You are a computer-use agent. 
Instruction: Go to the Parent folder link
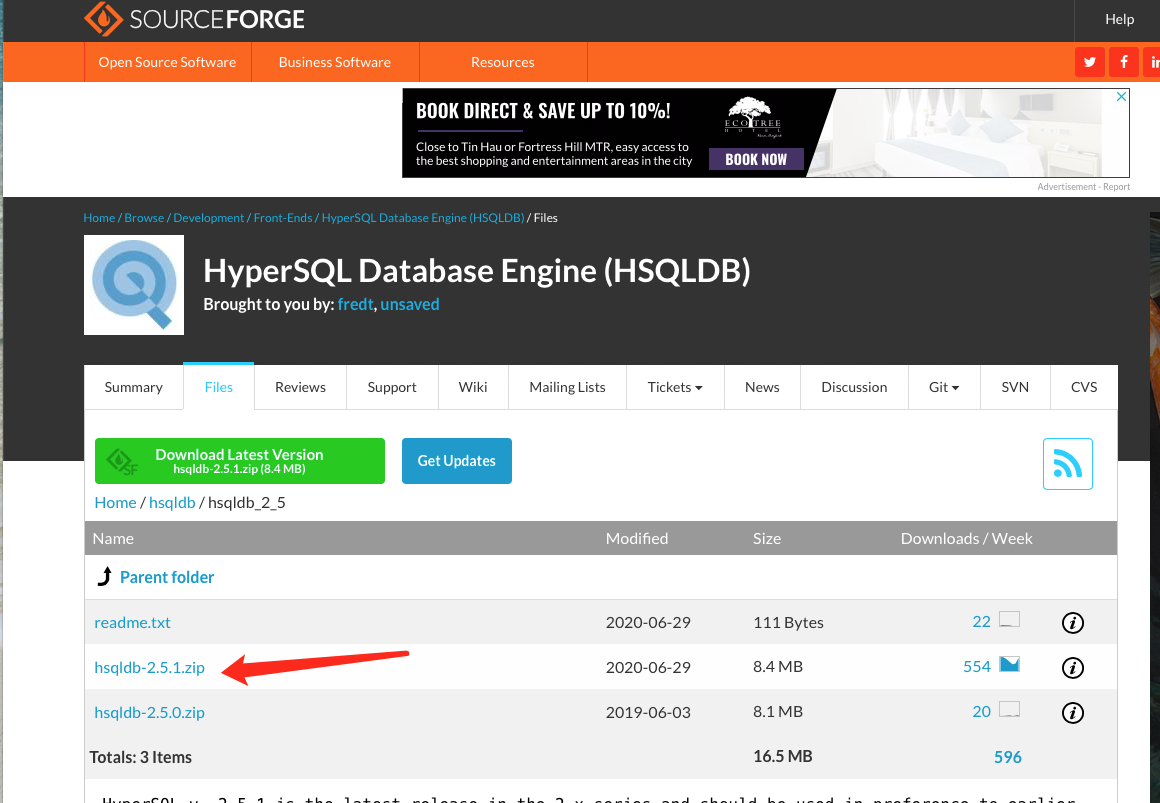pos(166,577)
